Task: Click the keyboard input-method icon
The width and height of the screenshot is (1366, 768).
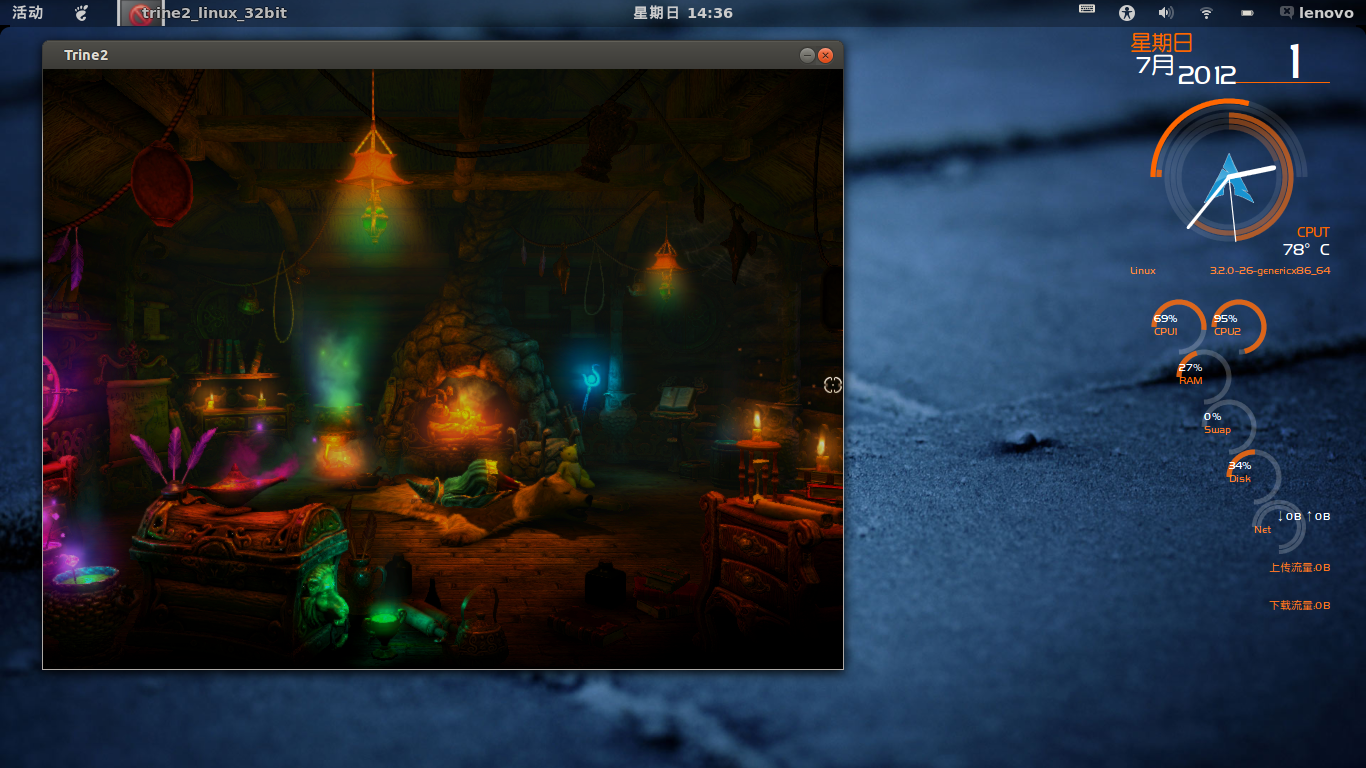Action: click(1087, 10)
